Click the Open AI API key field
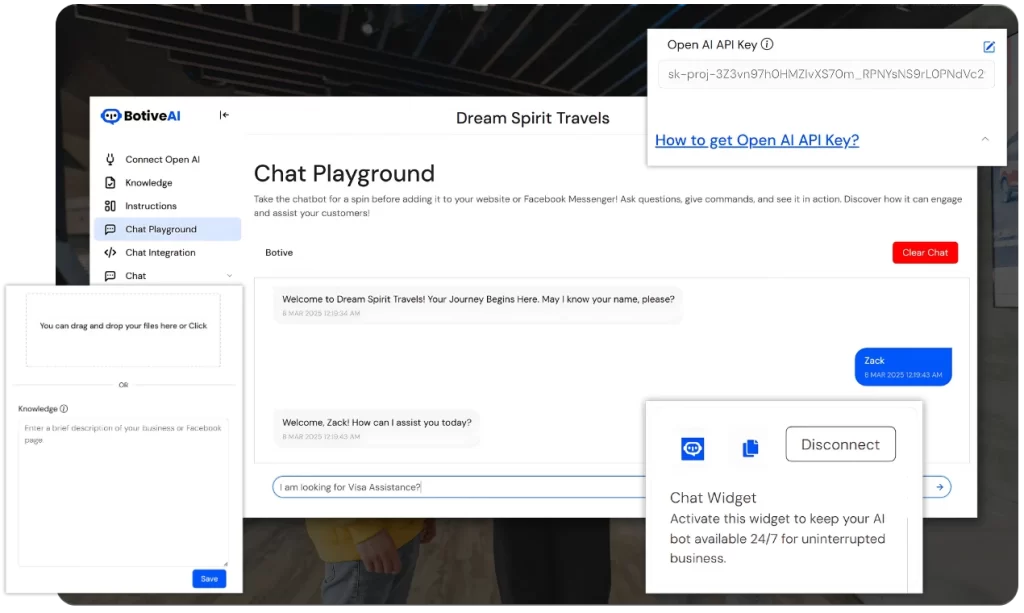1024x613 pixels. (x=826, y=74)
